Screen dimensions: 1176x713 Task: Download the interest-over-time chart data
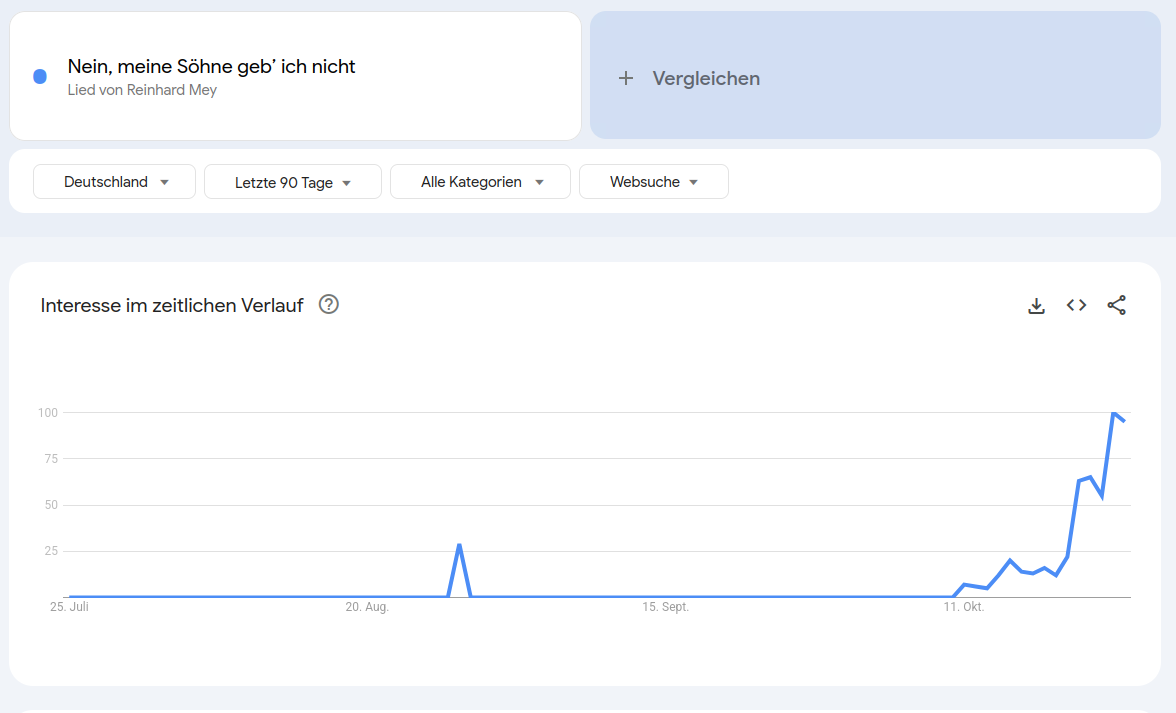(1036, 306)
